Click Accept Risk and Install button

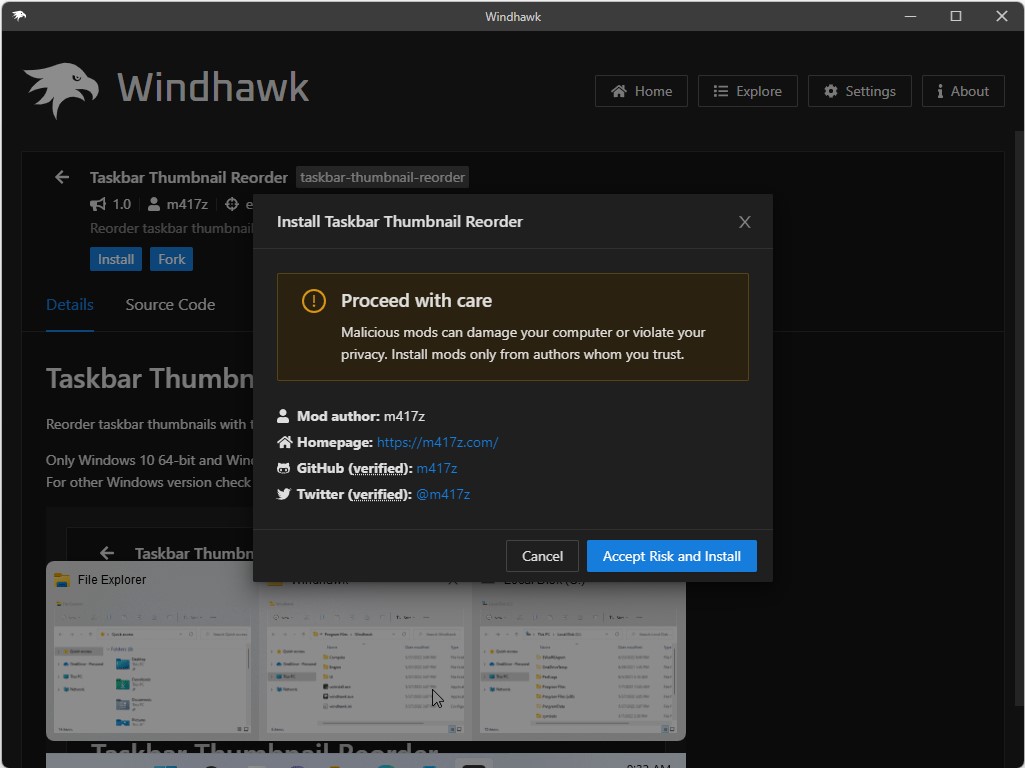(671, 556)
